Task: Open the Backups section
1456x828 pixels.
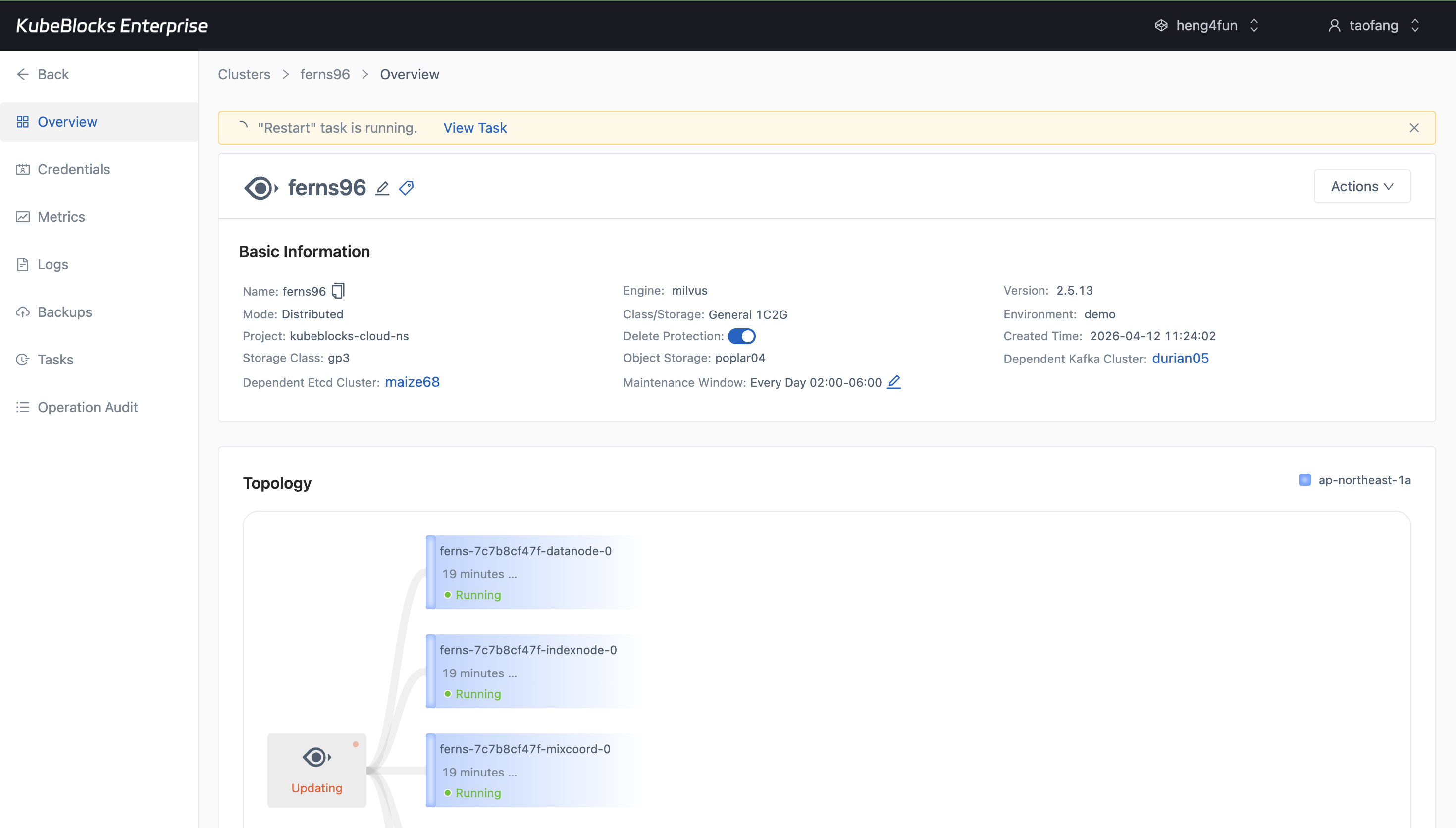Action: pyautogui.click(x=64, y=311)
